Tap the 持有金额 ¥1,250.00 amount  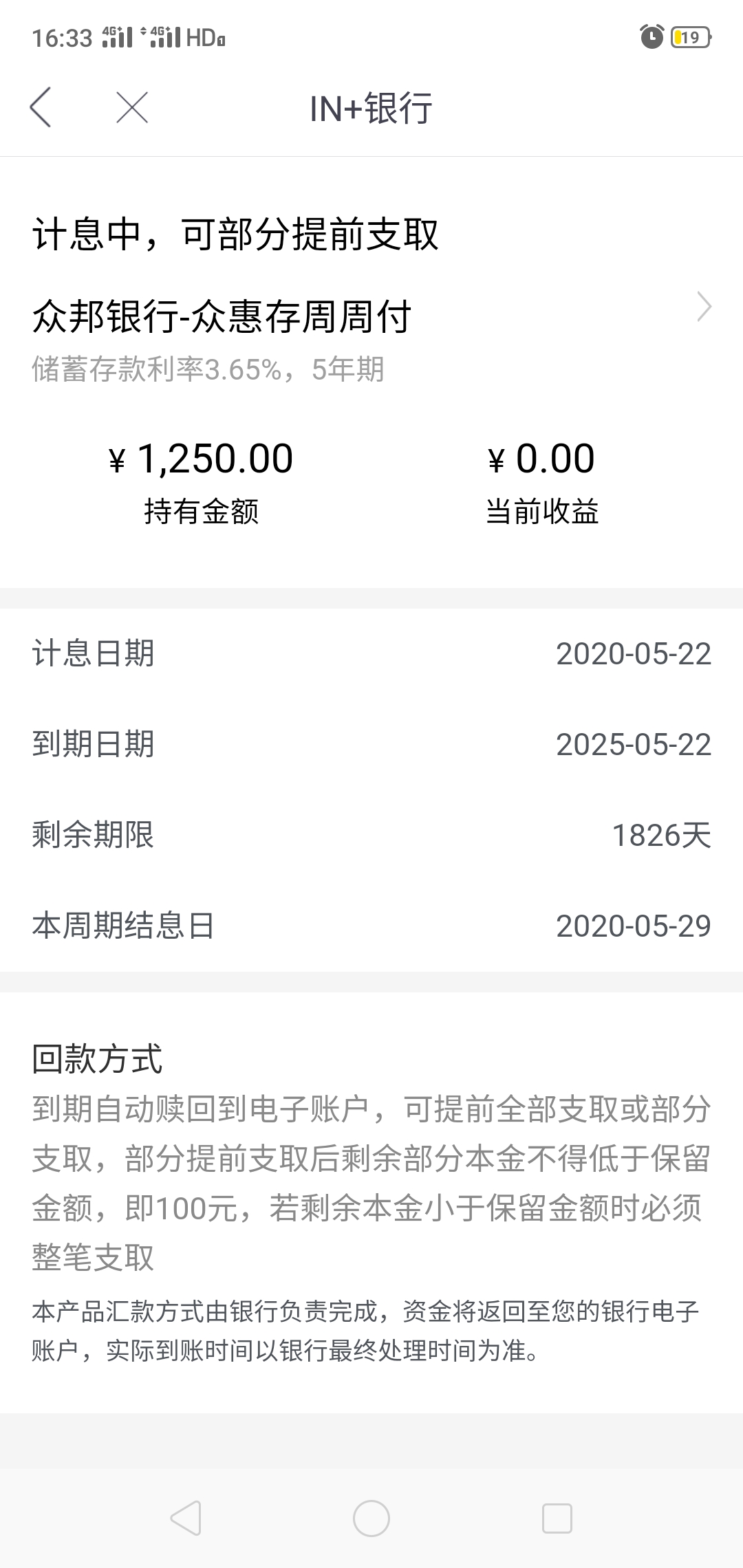[201, 459]
